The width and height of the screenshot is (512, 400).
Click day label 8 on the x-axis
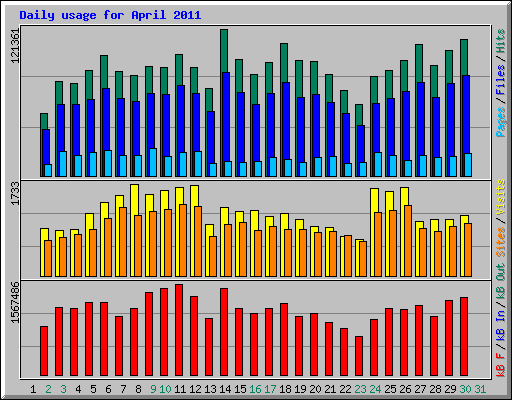coord(138,389)
